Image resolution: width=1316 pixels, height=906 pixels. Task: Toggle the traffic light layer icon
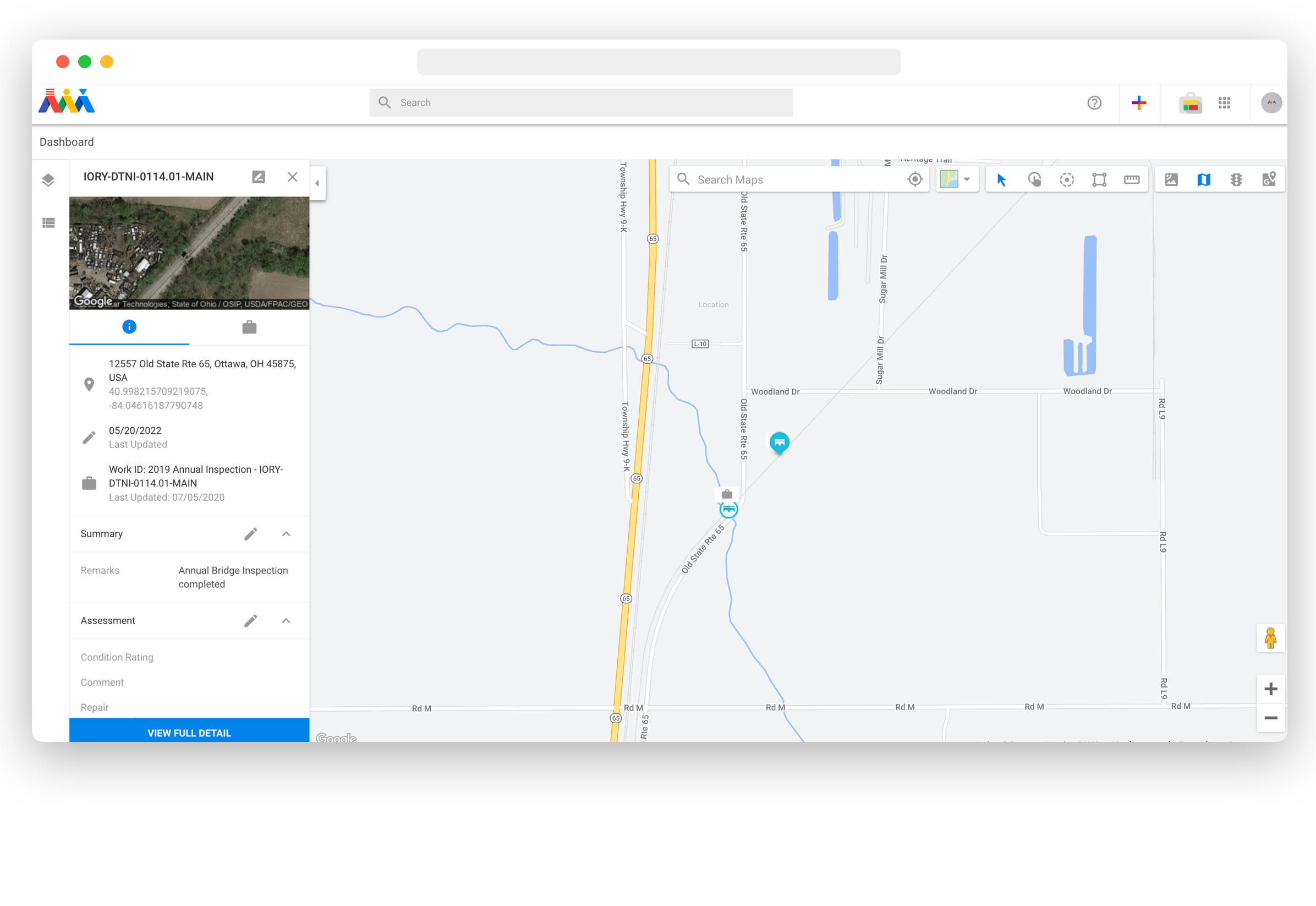click(x=1237, y=180)
